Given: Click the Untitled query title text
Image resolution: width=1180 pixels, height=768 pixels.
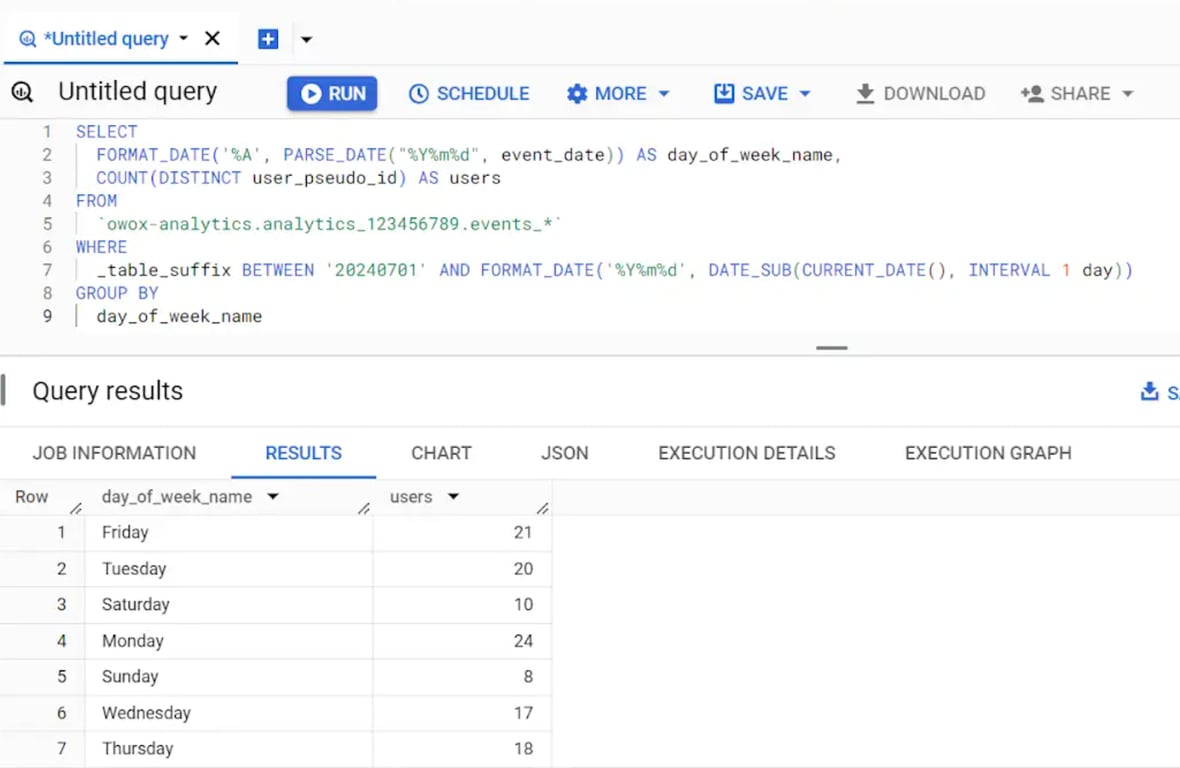Looking at the screenshot, I should (138, 92).
